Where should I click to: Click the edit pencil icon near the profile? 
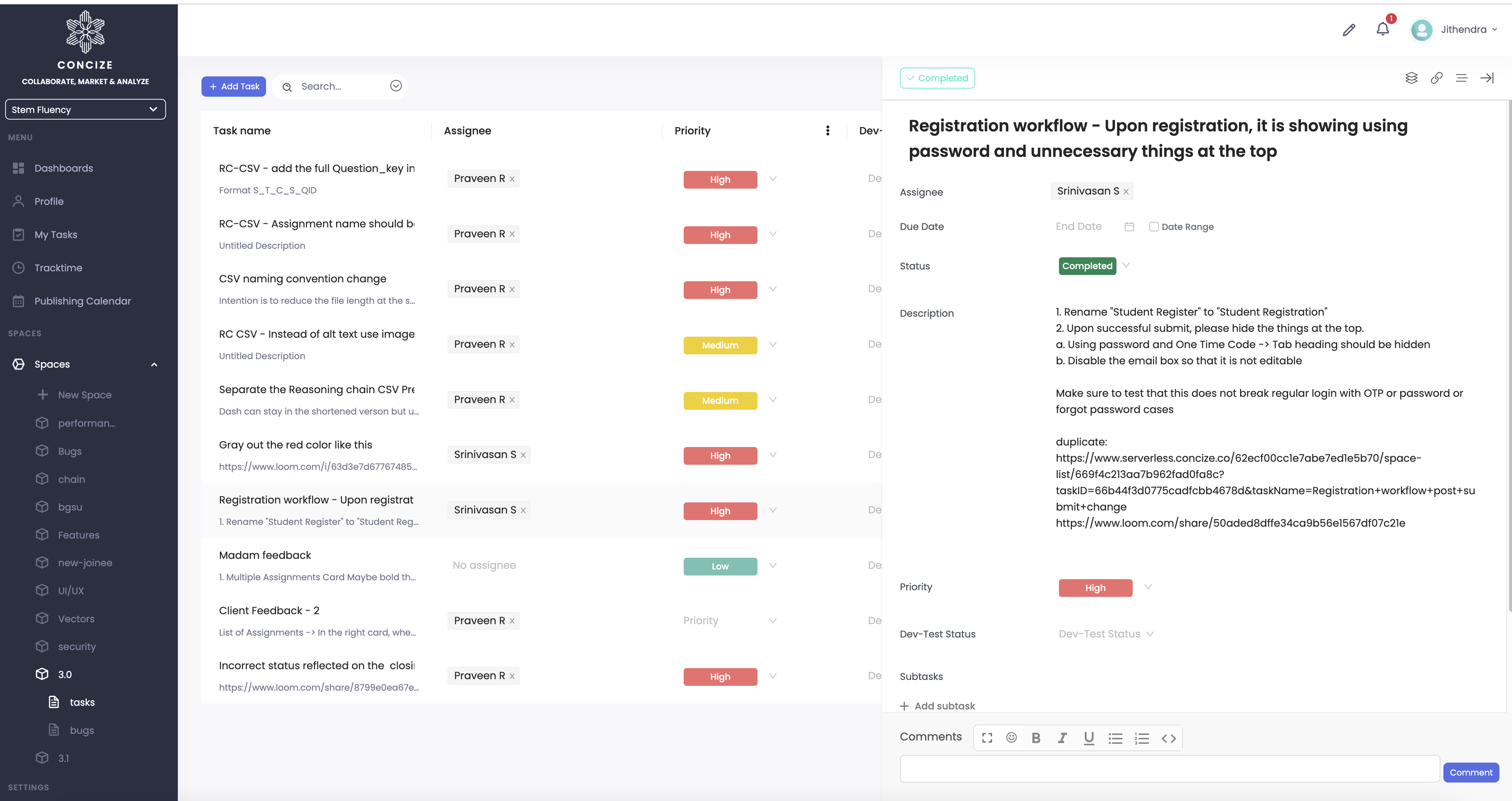click(x=1349, y=30)
